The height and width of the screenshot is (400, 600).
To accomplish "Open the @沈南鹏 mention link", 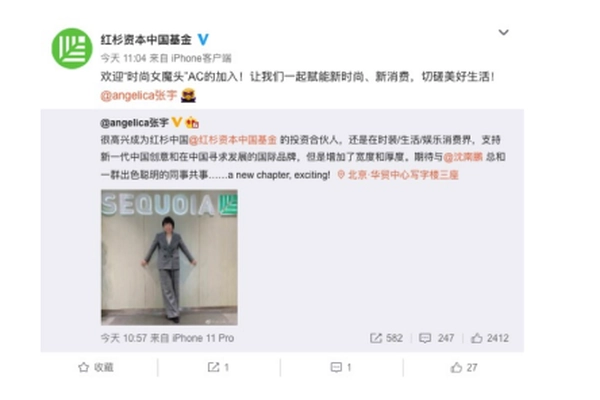I will tap(463, 157).
